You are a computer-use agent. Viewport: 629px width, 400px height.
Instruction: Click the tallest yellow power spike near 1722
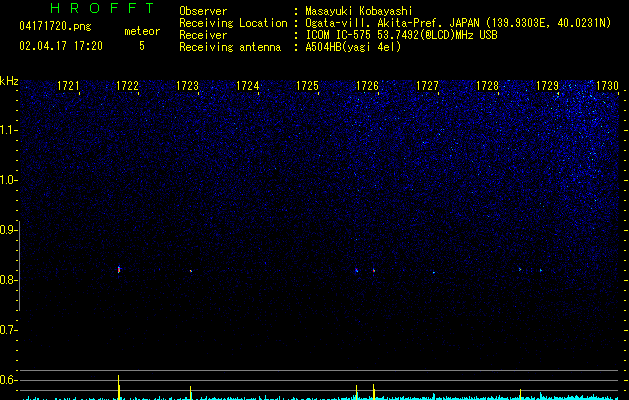point(118,387)
